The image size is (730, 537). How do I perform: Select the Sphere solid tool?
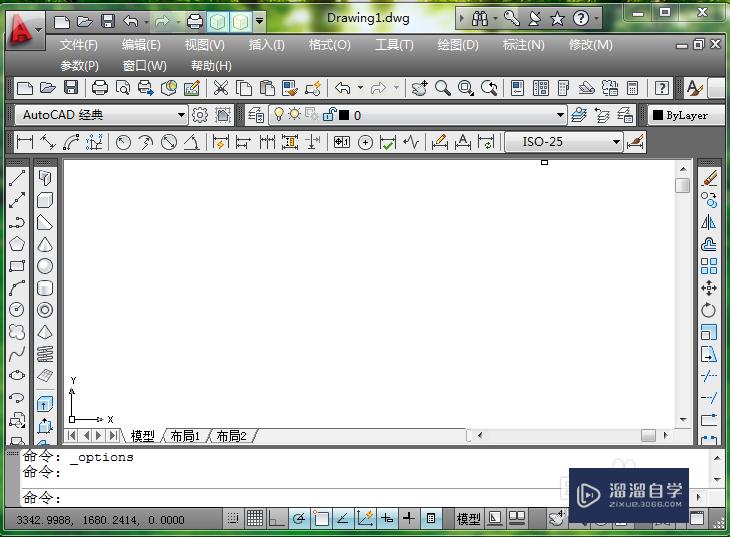45,266
